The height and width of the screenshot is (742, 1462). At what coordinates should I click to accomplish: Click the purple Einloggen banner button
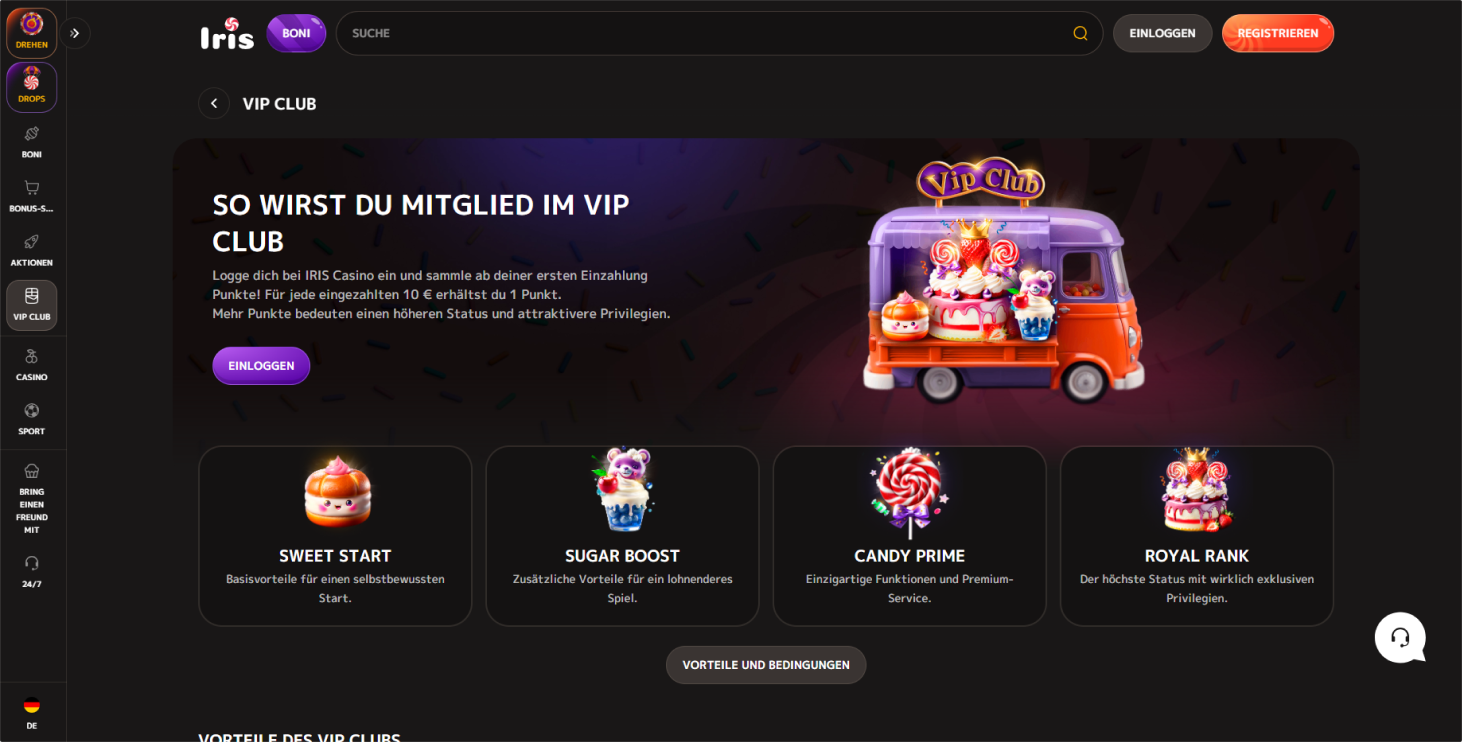(261, 366)
